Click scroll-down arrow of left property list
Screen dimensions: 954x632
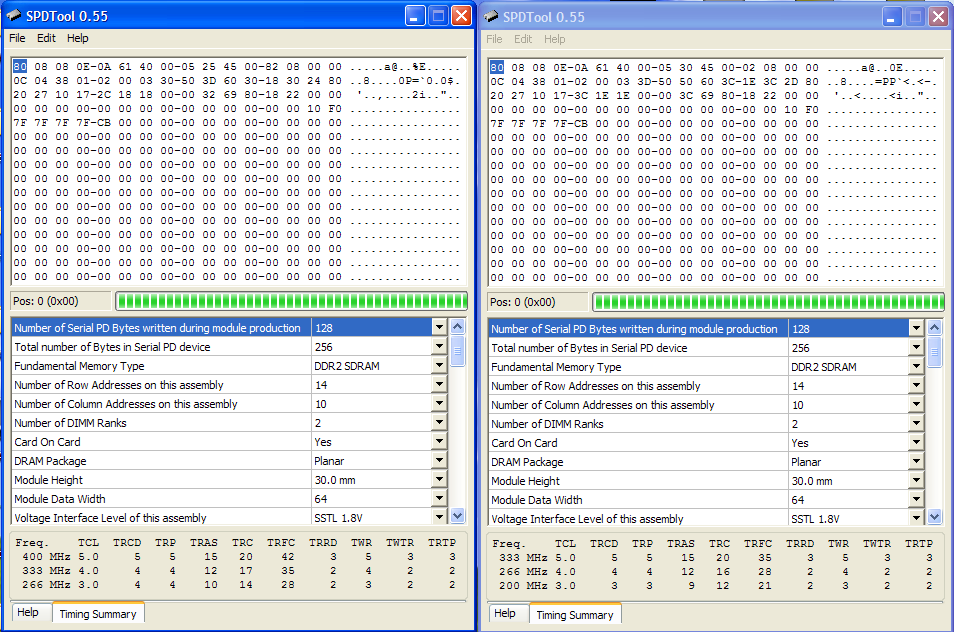click(x=458, y=516)
